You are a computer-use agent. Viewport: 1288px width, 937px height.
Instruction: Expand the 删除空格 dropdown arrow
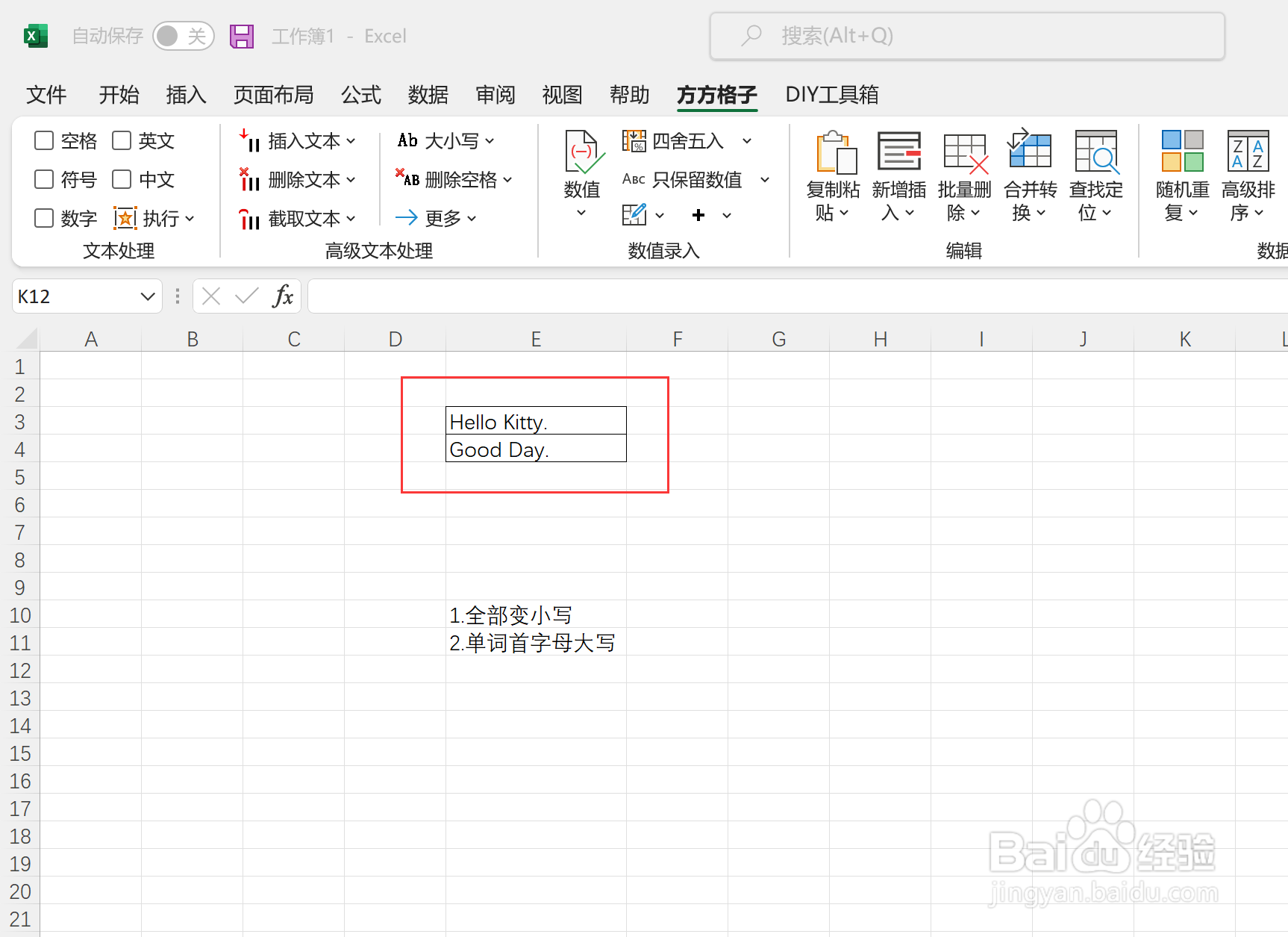[507, 179]
